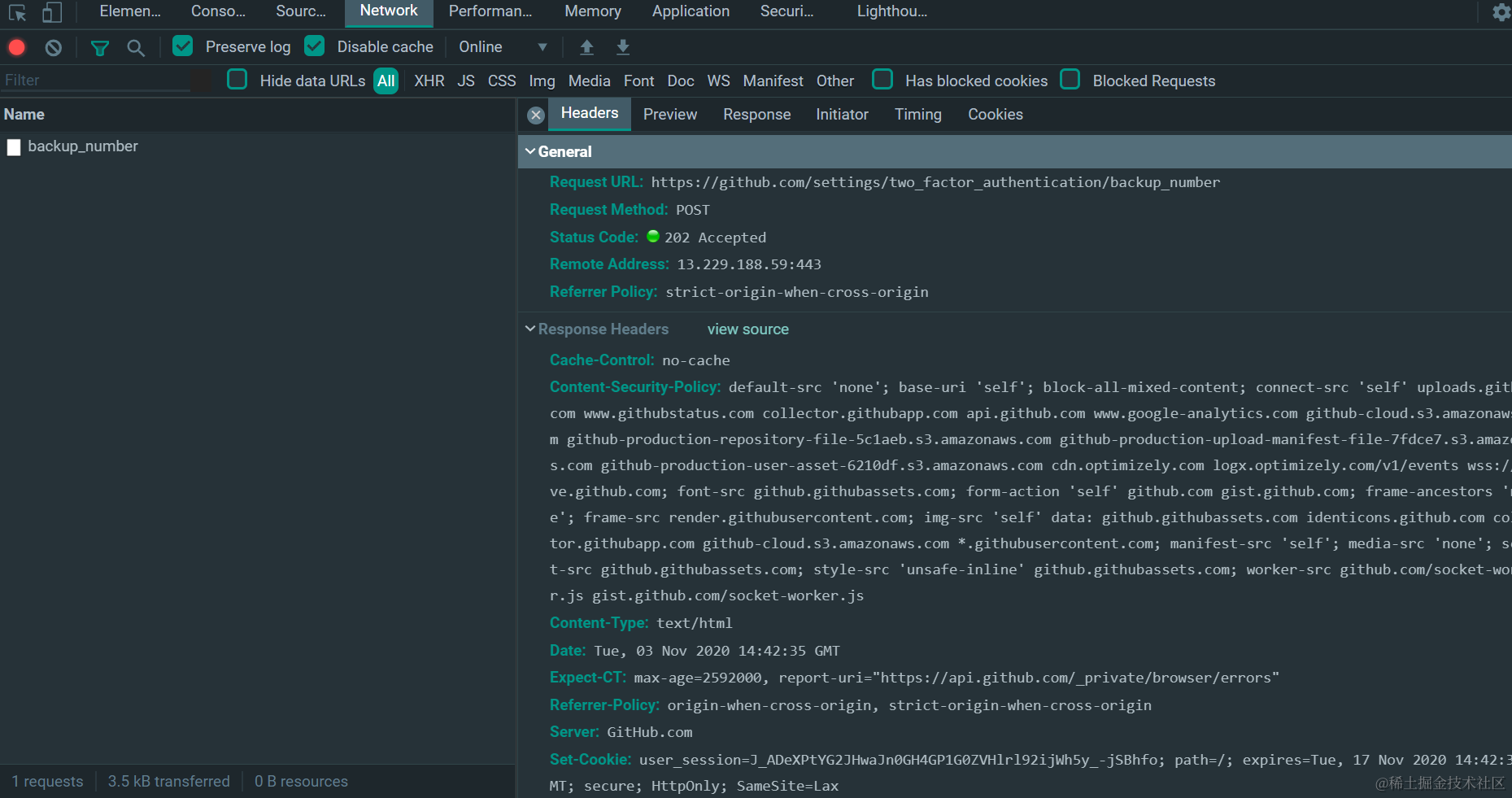Click the green status indicator dot
The height and width of the screenshot is (798, 1512).
pos(653,237)
